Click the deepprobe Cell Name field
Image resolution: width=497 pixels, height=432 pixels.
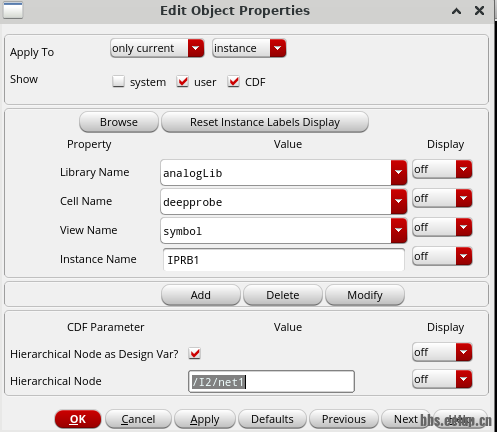[276, 202]
